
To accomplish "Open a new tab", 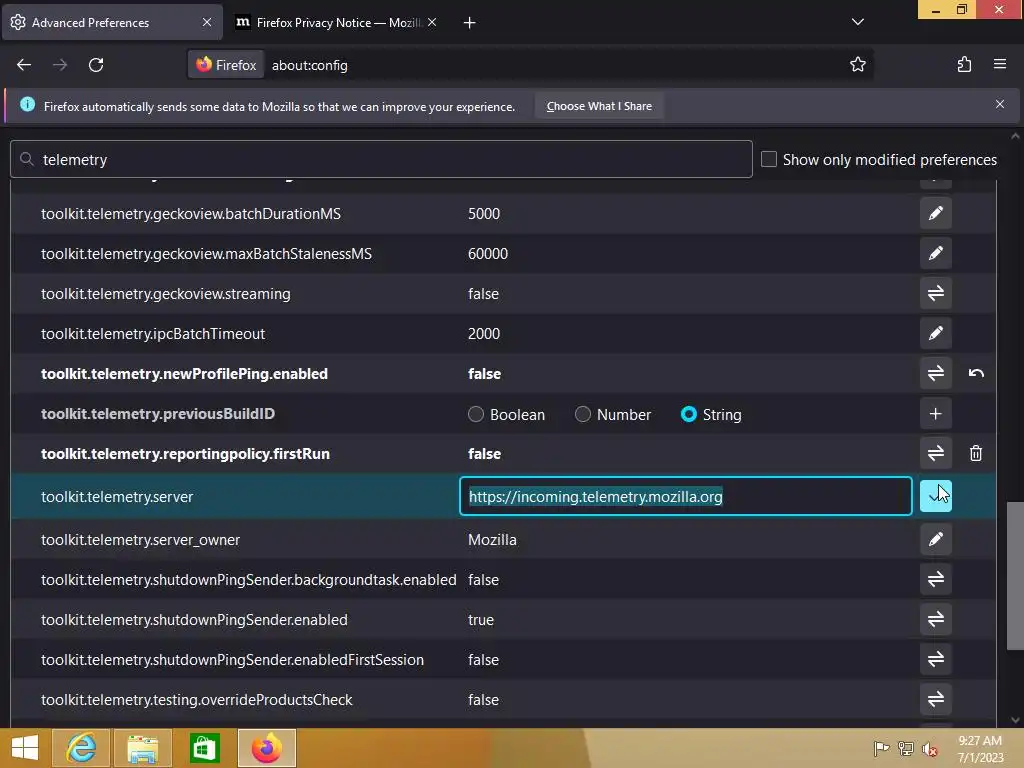I will pos(469,23).
